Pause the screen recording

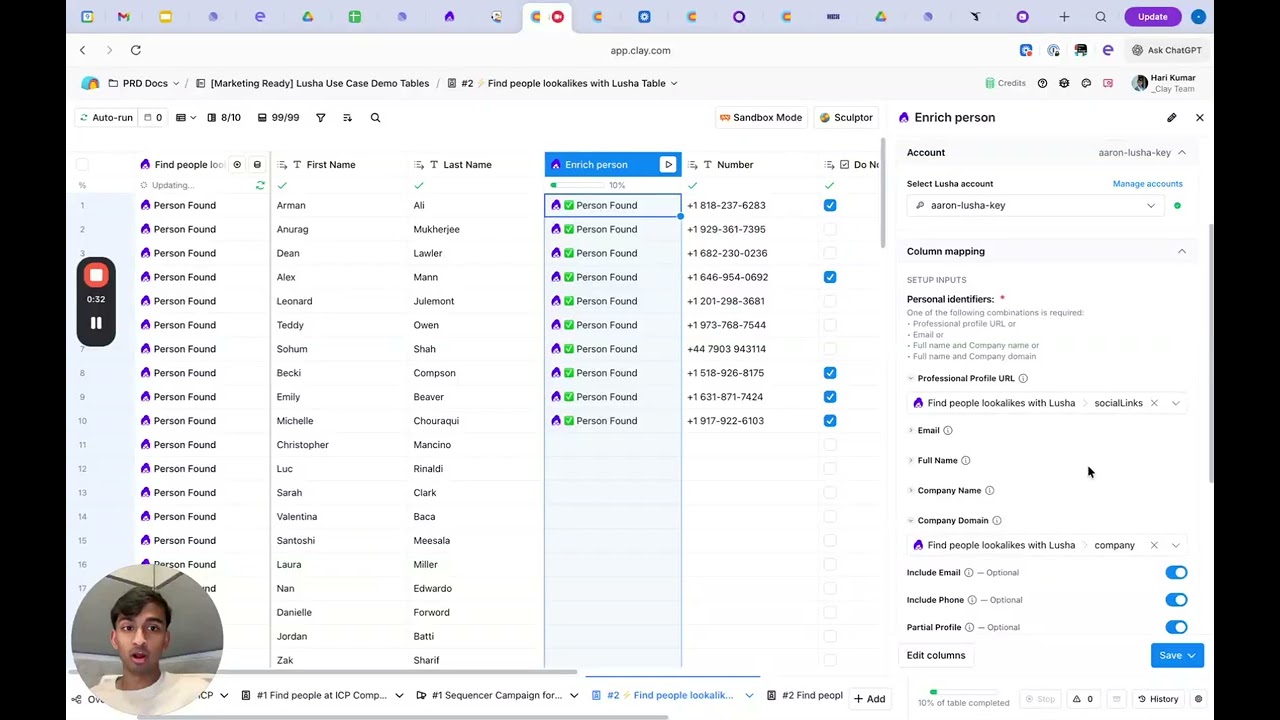click(96, 323)
